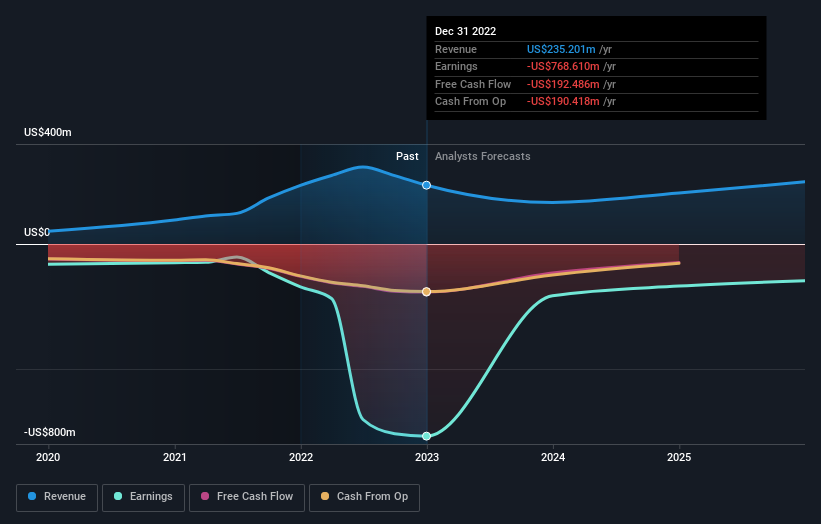Click the 2025 x-axis label
Viewport: 821px width, 524px height.
coord(679,457)
